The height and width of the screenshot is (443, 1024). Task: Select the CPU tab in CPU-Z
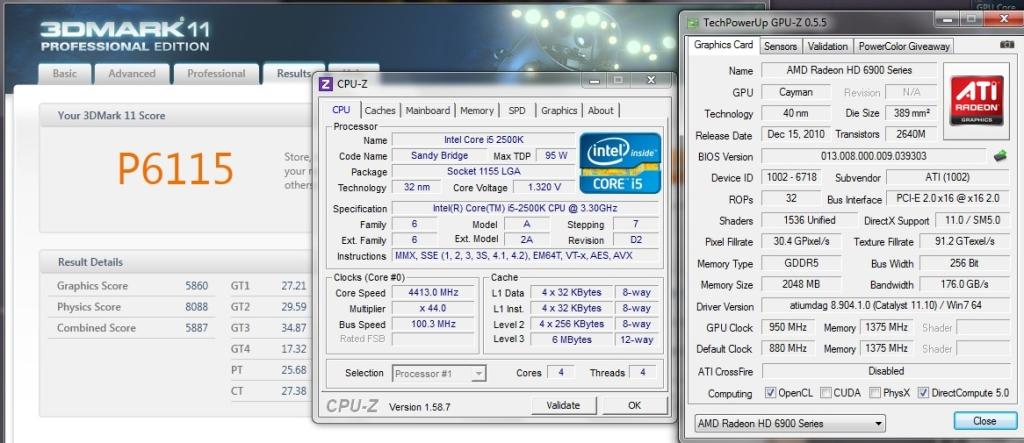(x=341, y=110)
